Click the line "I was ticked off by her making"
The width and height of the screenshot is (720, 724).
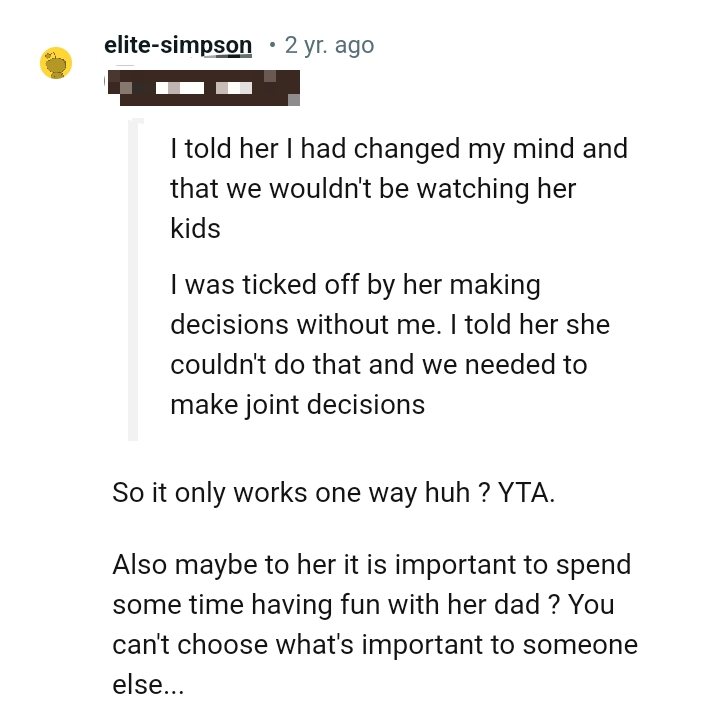click(355, 285)
